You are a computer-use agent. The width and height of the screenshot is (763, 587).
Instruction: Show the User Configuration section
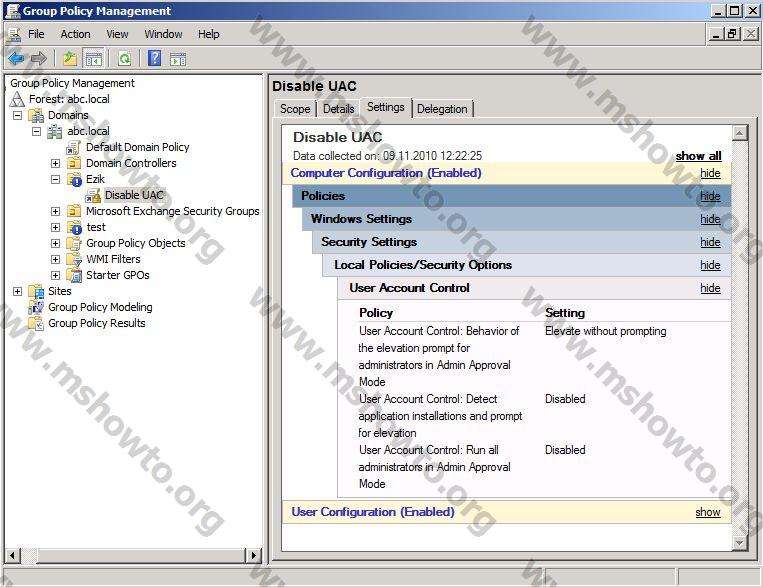pyautogui.click(x=708, y=512)
